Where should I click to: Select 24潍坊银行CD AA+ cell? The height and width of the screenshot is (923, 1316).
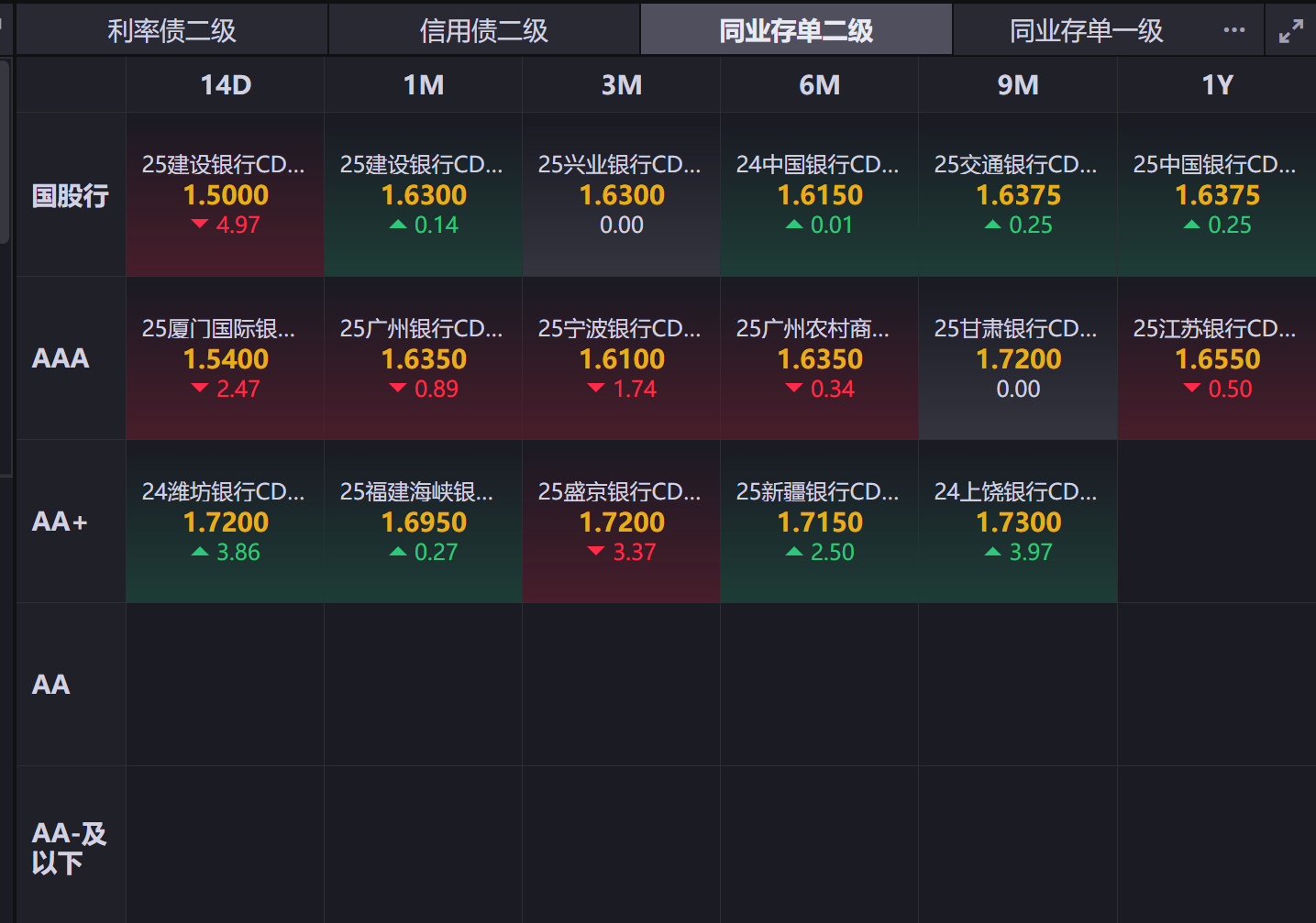click(x=226, y=522)
